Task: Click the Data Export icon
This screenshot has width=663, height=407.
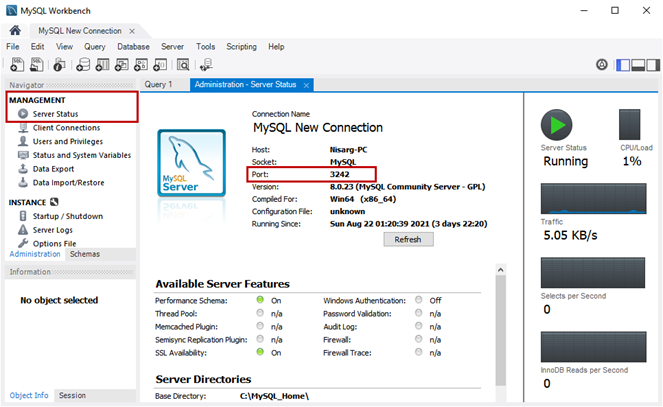Action: click(x=23, y=169)
